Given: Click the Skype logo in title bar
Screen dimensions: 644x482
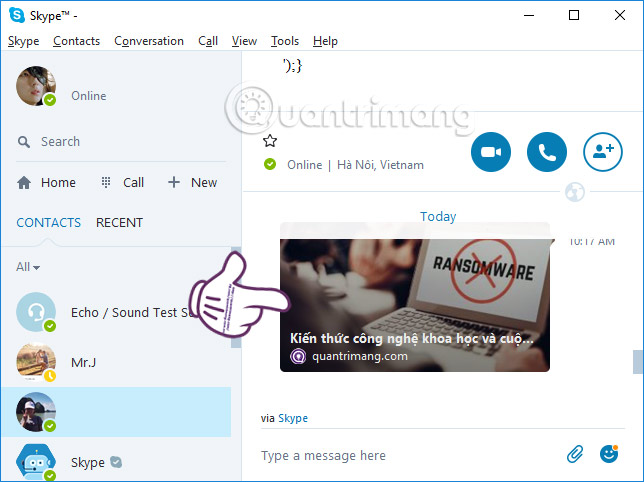Looking at the screenshot, I should [x=17, y=15].
